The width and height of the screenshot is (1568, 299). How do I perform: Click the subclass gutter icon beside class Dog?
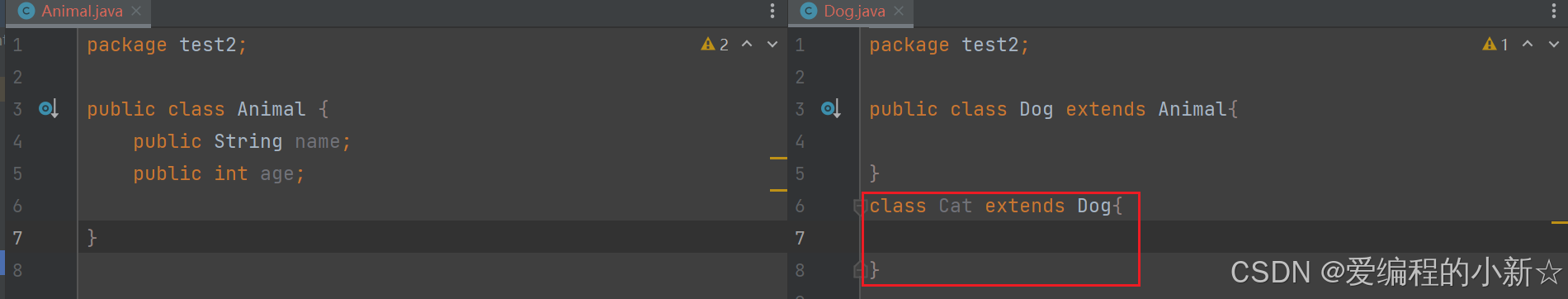click(831, 109)
